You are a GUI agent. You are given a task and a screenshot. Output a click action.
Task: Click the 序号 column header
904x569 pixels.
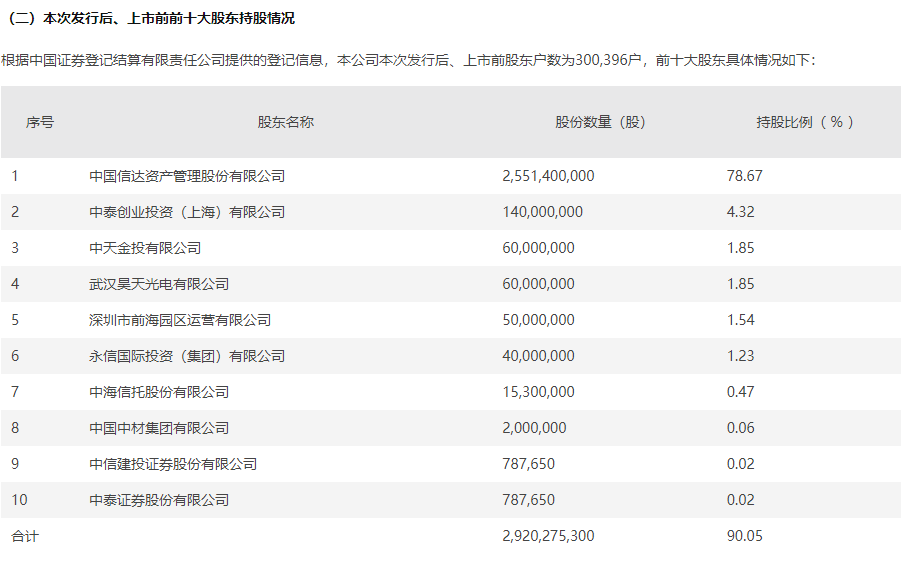pos(40,122)
